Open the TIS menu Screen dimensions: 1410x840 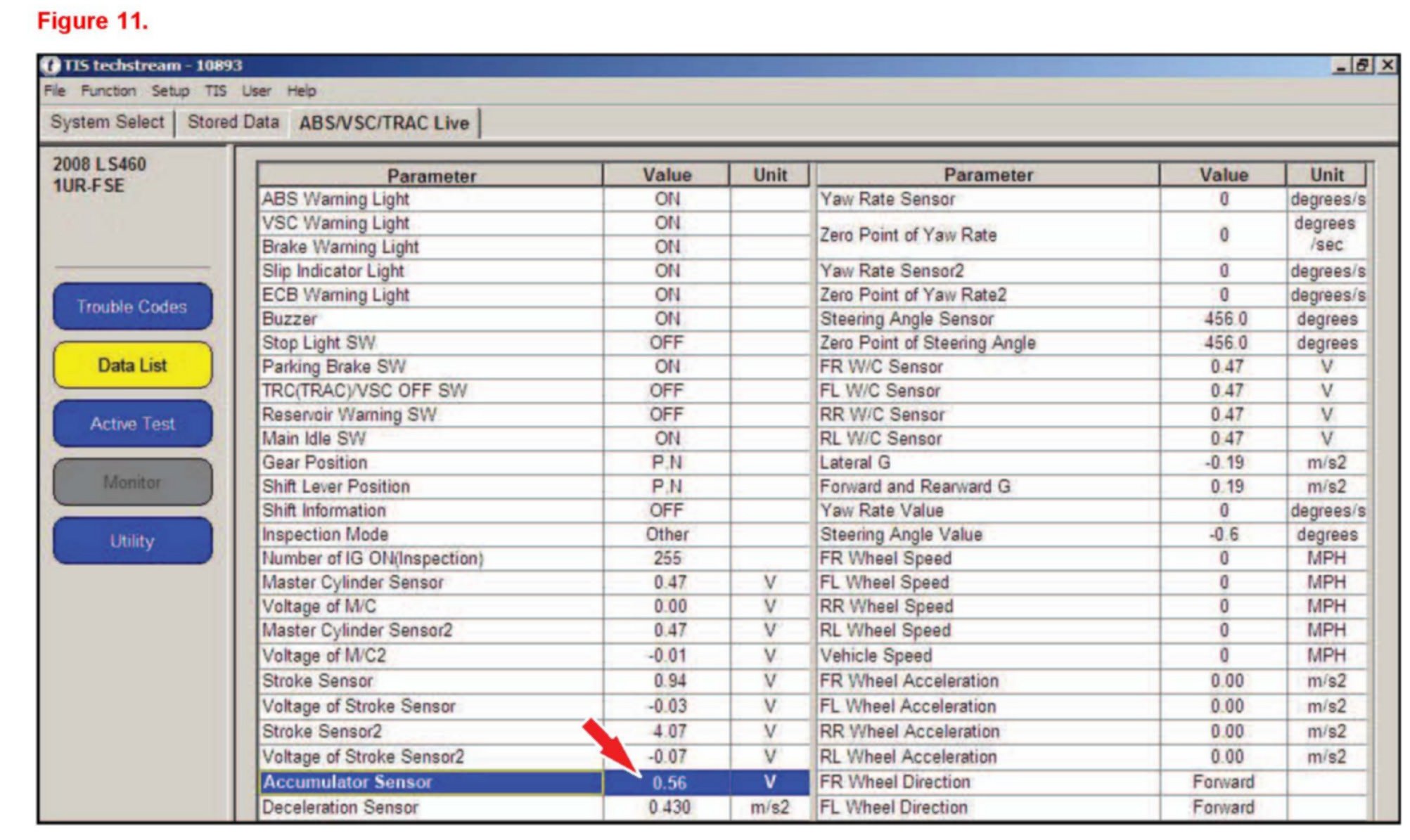pos(215,91)
